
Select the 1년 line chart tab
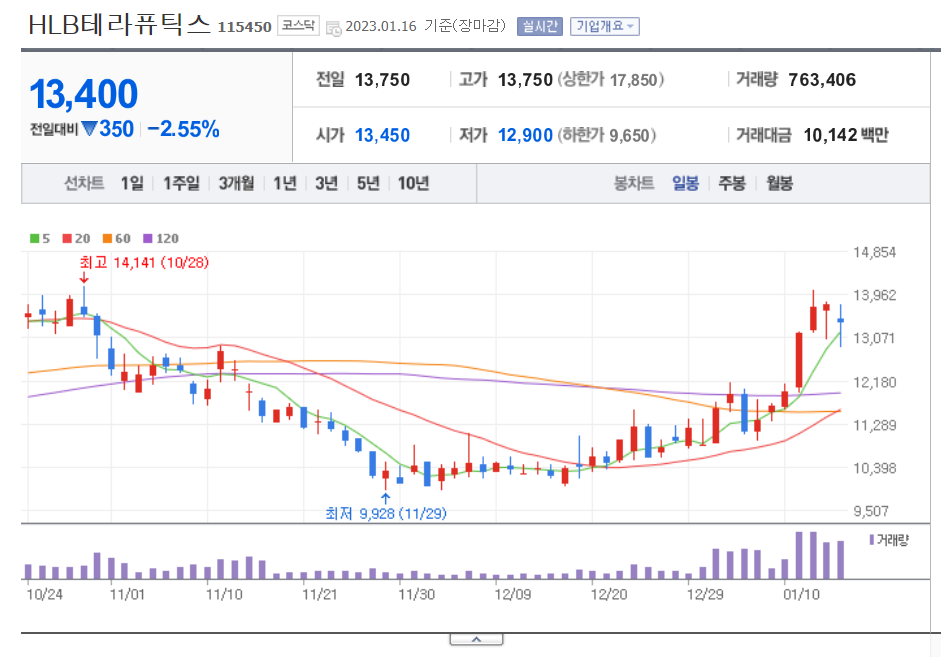coord(285,183)
